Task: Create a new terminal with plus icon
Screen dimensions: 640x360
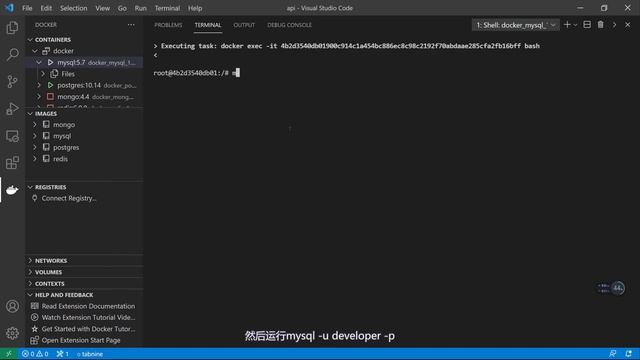Action: tap(567, 25)
